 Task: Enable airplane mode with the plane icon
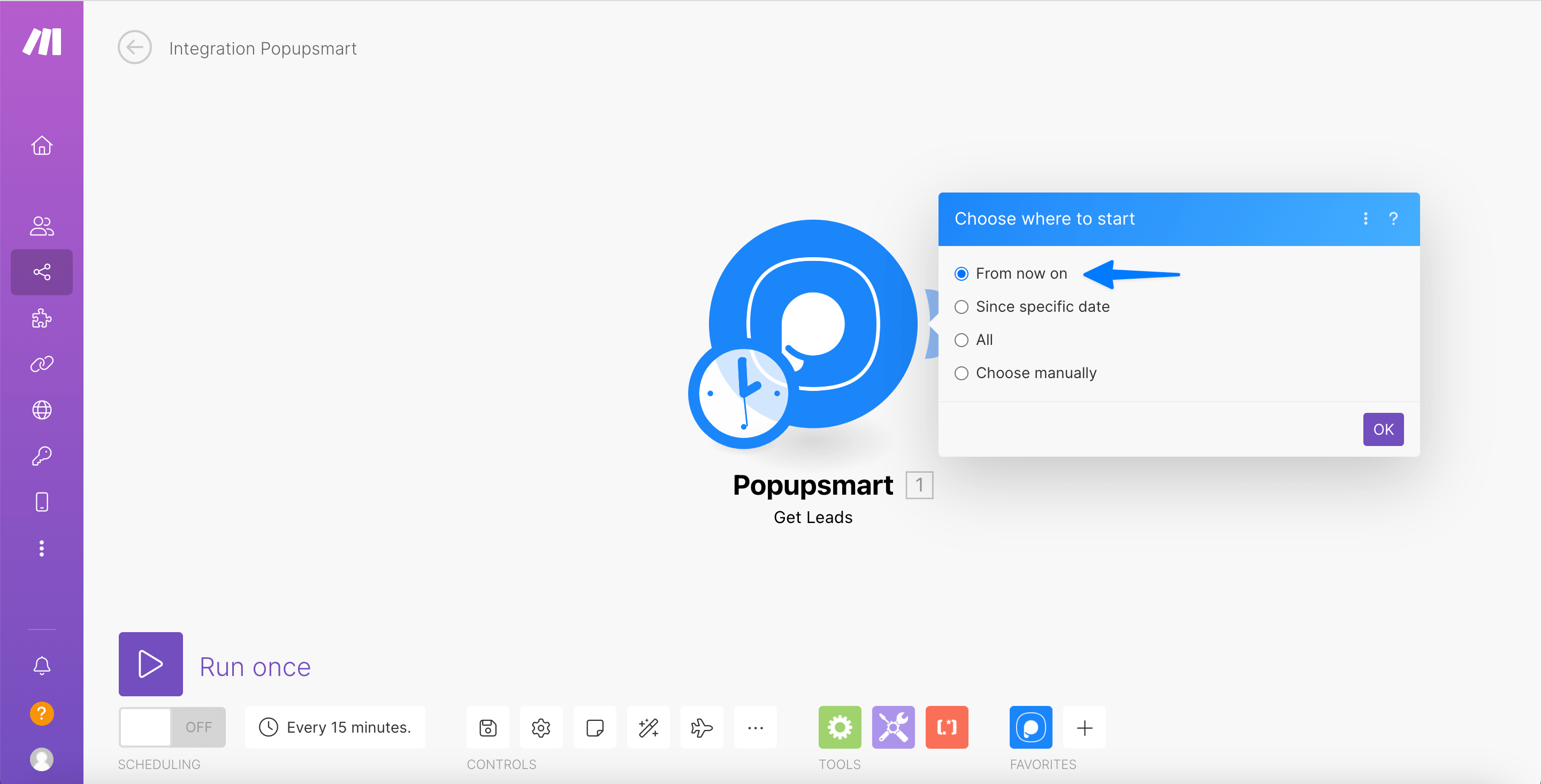[701, 727]
